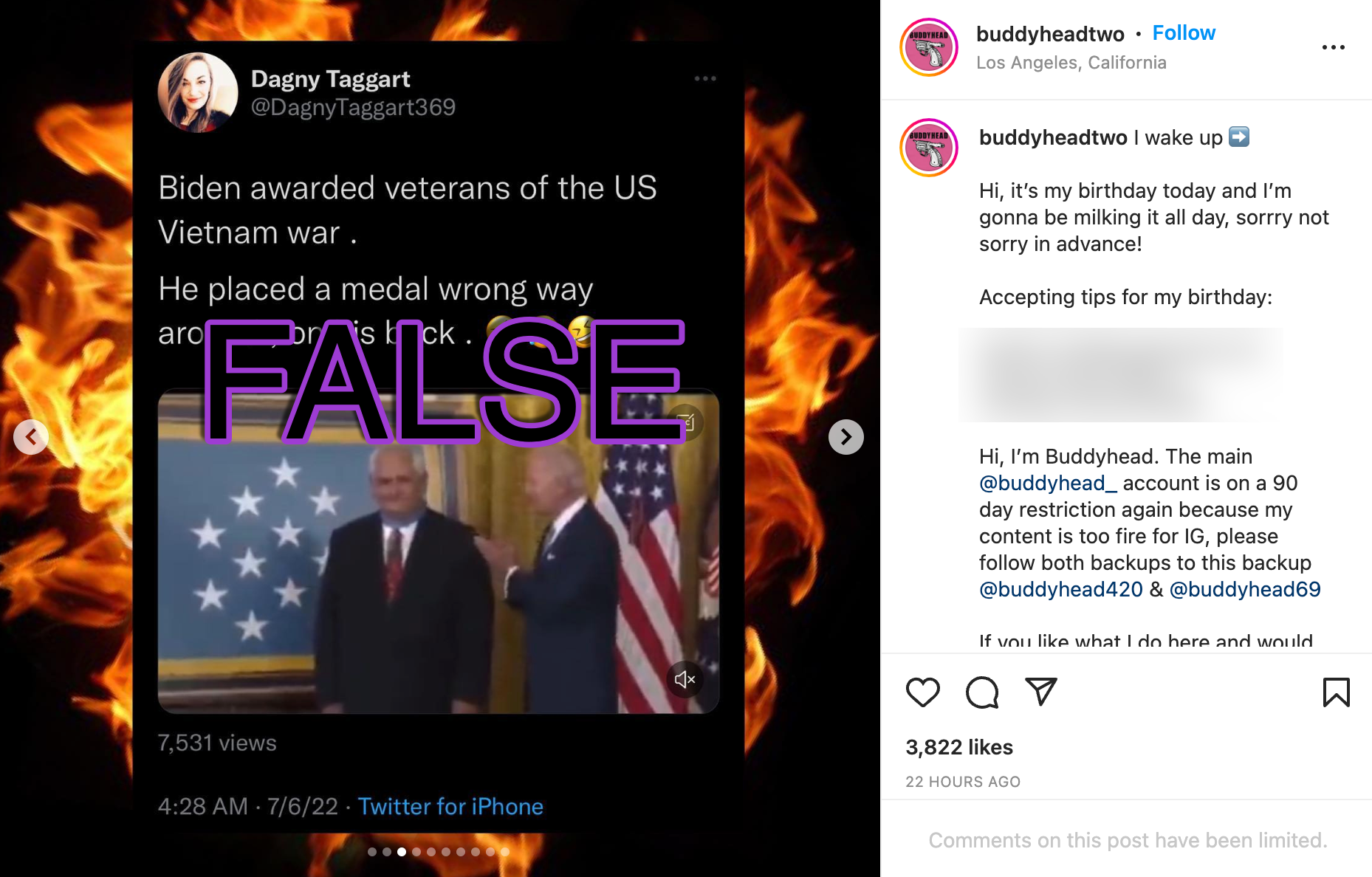1372x877 pixels.
Task: Open the @buddyhead420 profile link
Action: point(1060,589)
